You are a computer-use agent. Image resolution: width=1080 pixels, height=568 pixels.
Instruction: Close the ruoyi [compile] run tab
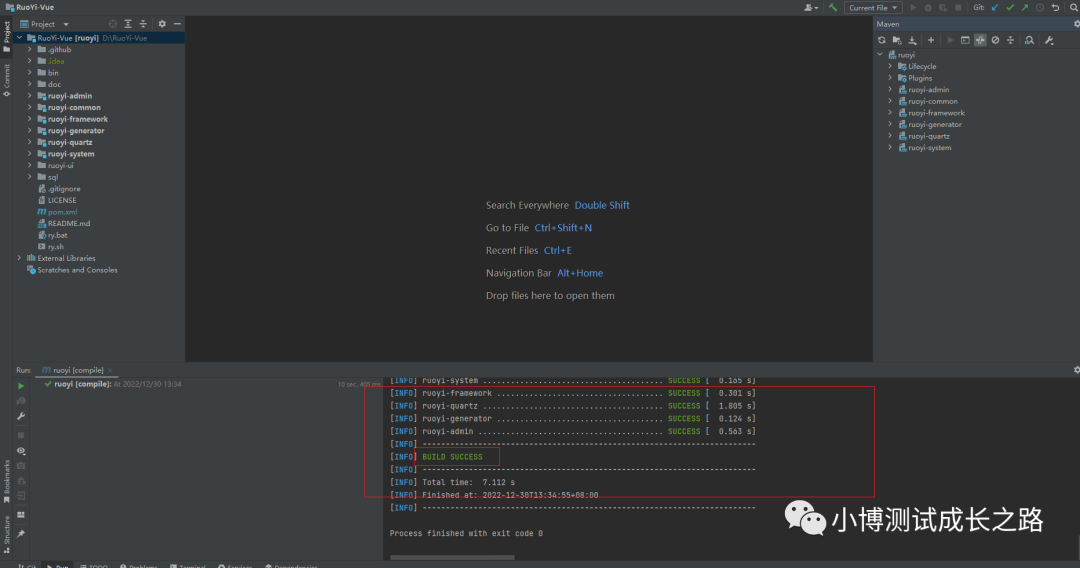click(x=110, y=370)
